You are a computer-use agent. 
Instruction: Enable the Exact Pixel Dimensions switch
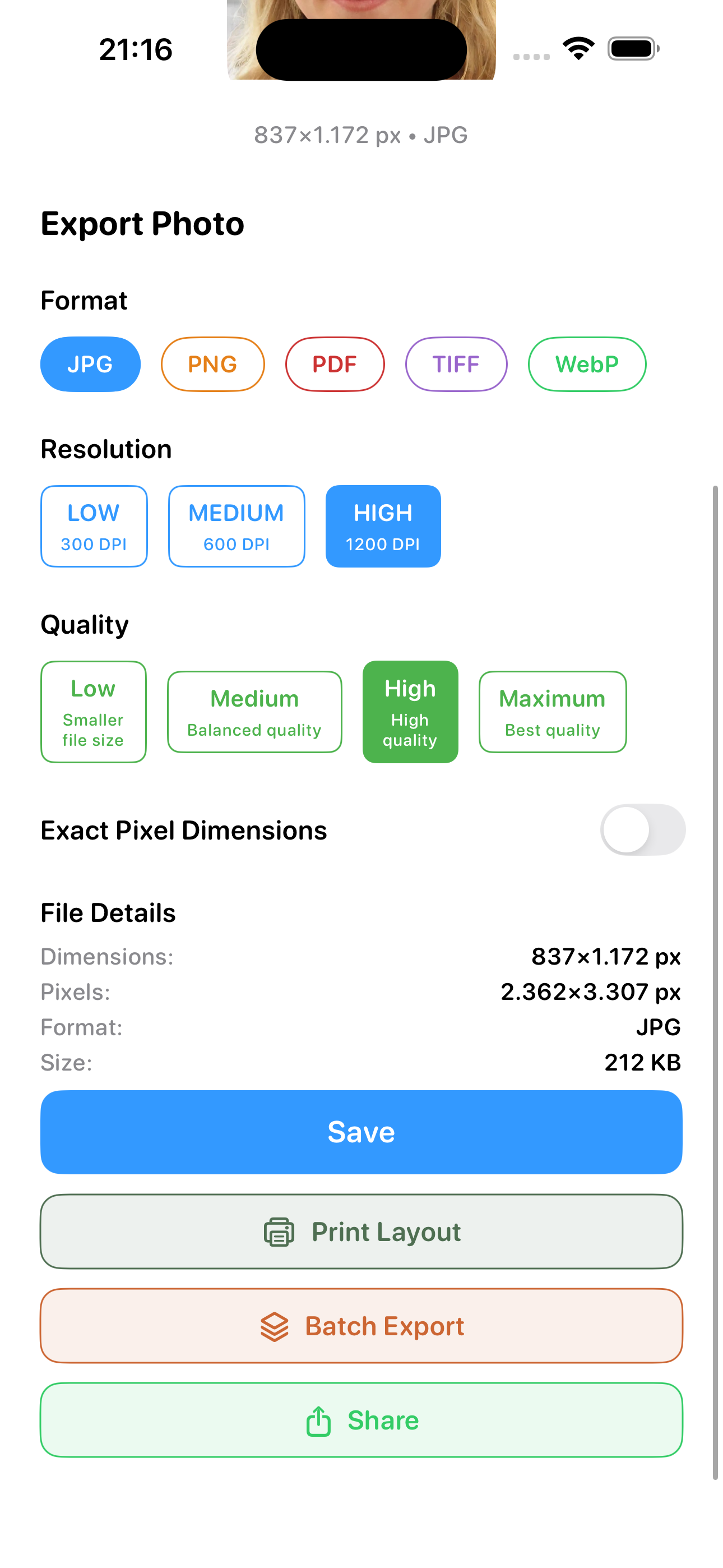pyautogui.click(x=642, y=829)
